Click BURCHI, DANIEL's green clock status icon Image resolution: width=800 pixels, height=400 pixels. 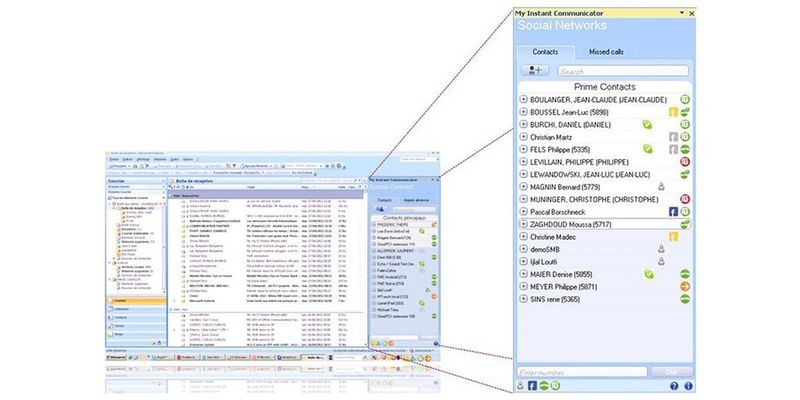[685, 124]
